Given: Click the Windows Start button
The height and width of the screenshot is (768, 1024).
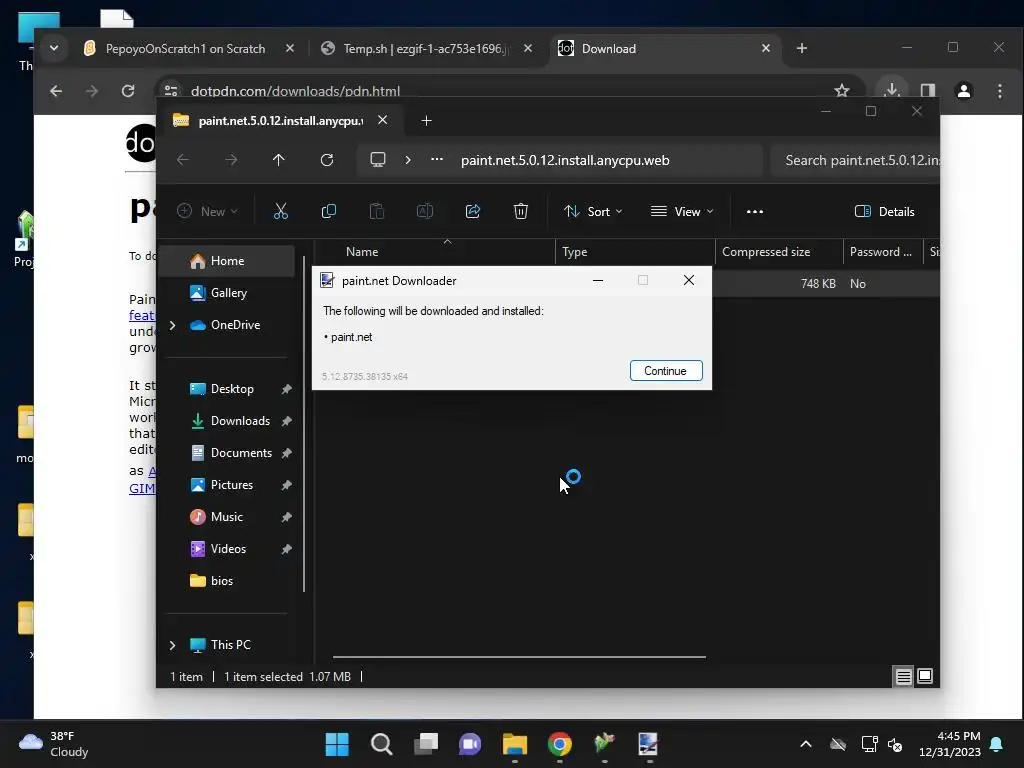Looking at the screenshot, I should point(337,744).
